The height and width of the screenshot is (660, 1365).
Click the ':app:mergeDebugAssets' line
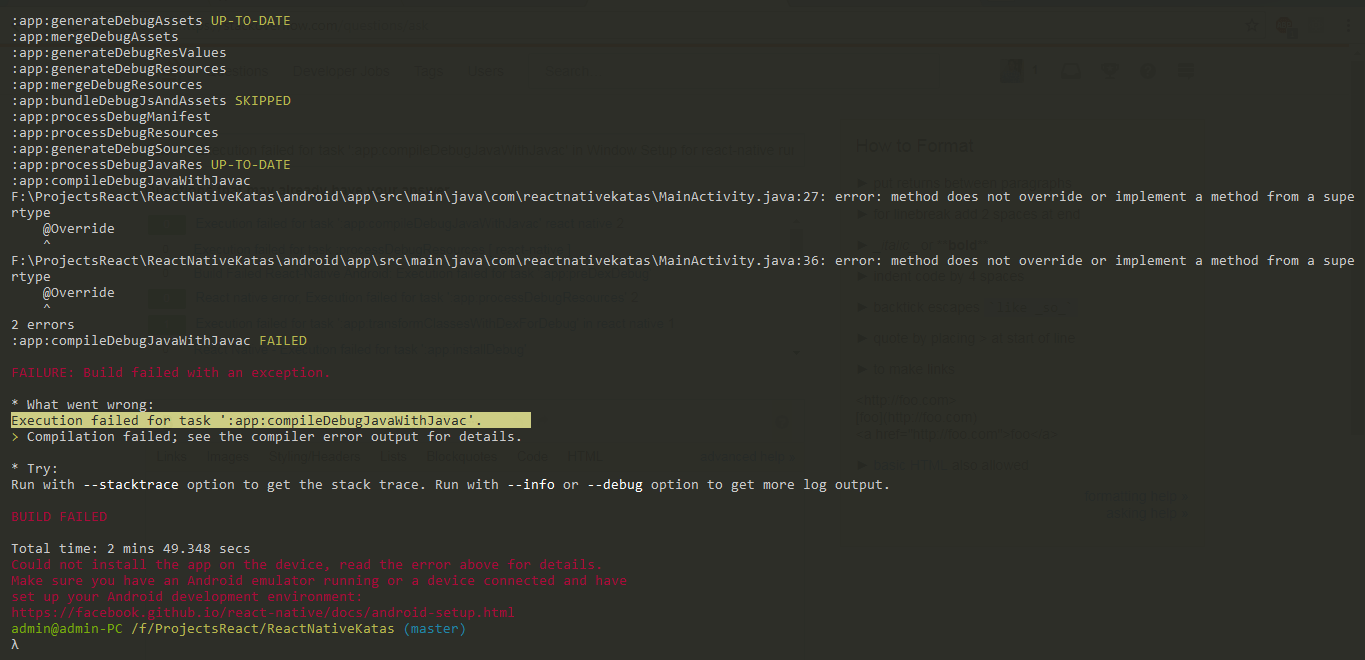tap(95, 37)
